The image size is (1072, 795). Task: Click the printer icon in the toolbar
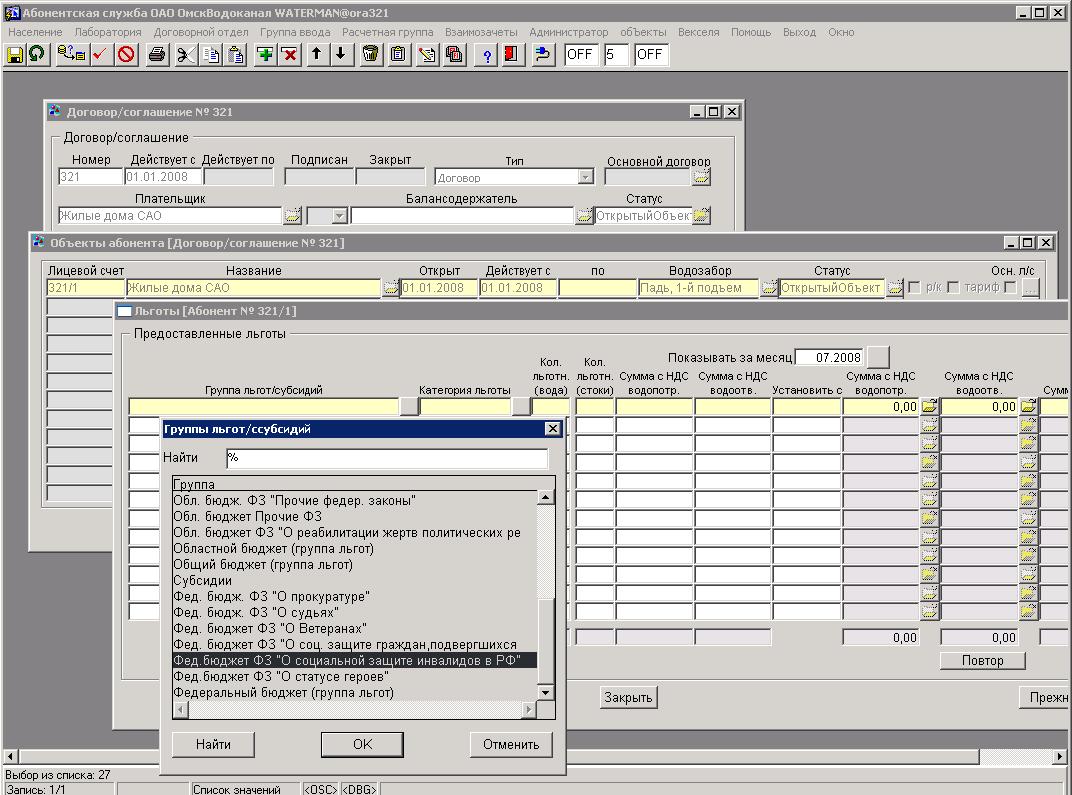pyautogui.click(x=156, y=55)
